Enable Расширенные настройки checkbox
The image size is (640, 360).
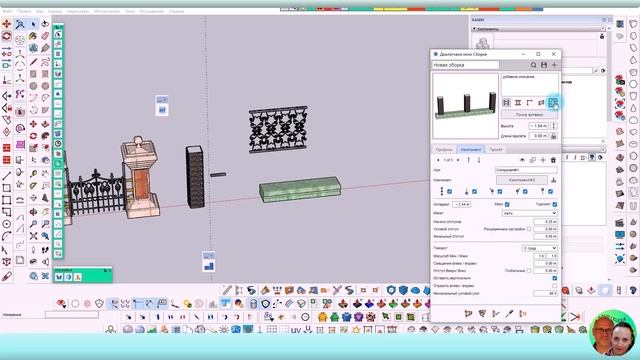[x=529, y=229]
